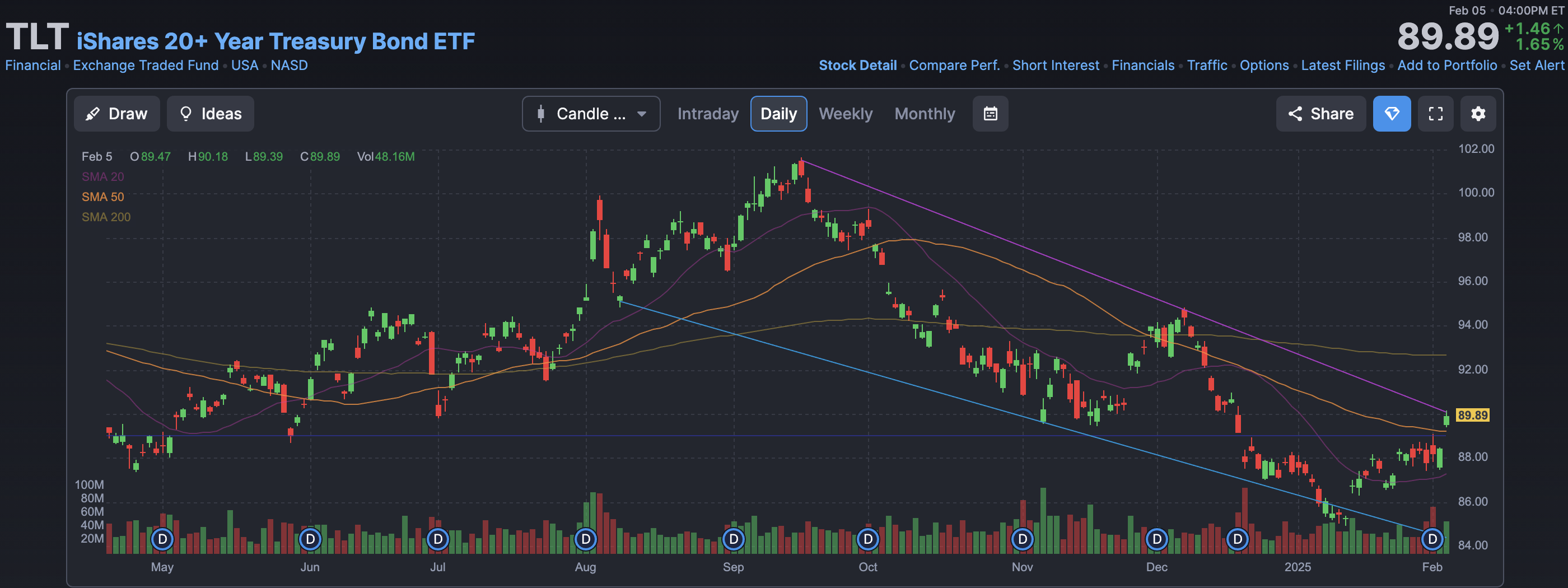Toggle the SMA 200 indicator label

pos(106,217)
